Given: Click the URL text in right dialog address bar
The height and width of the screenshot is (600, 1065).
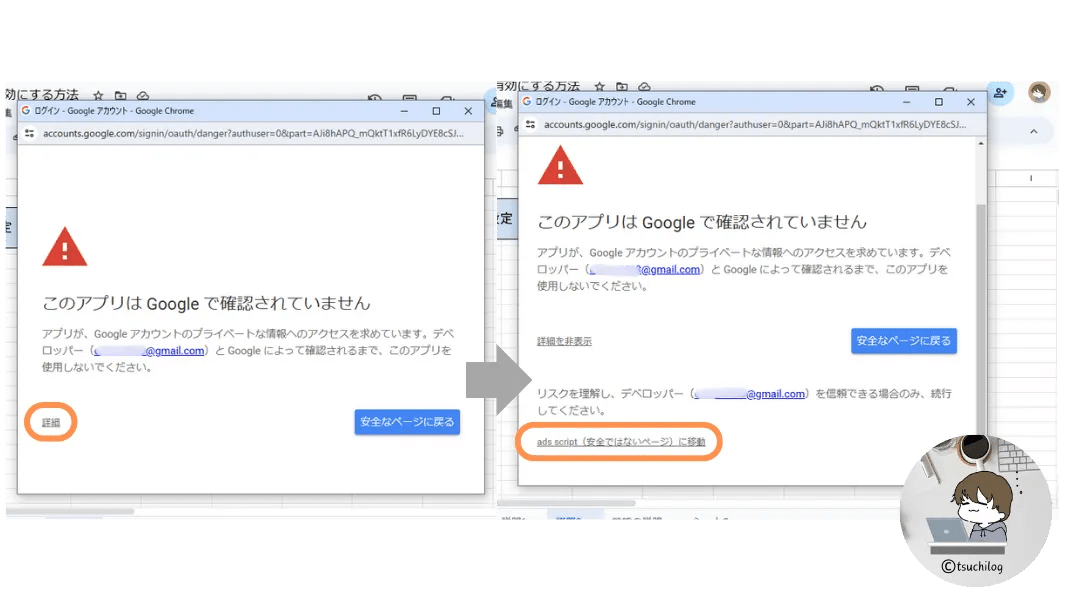Looking at the screenshot, I should pos(755,124).
